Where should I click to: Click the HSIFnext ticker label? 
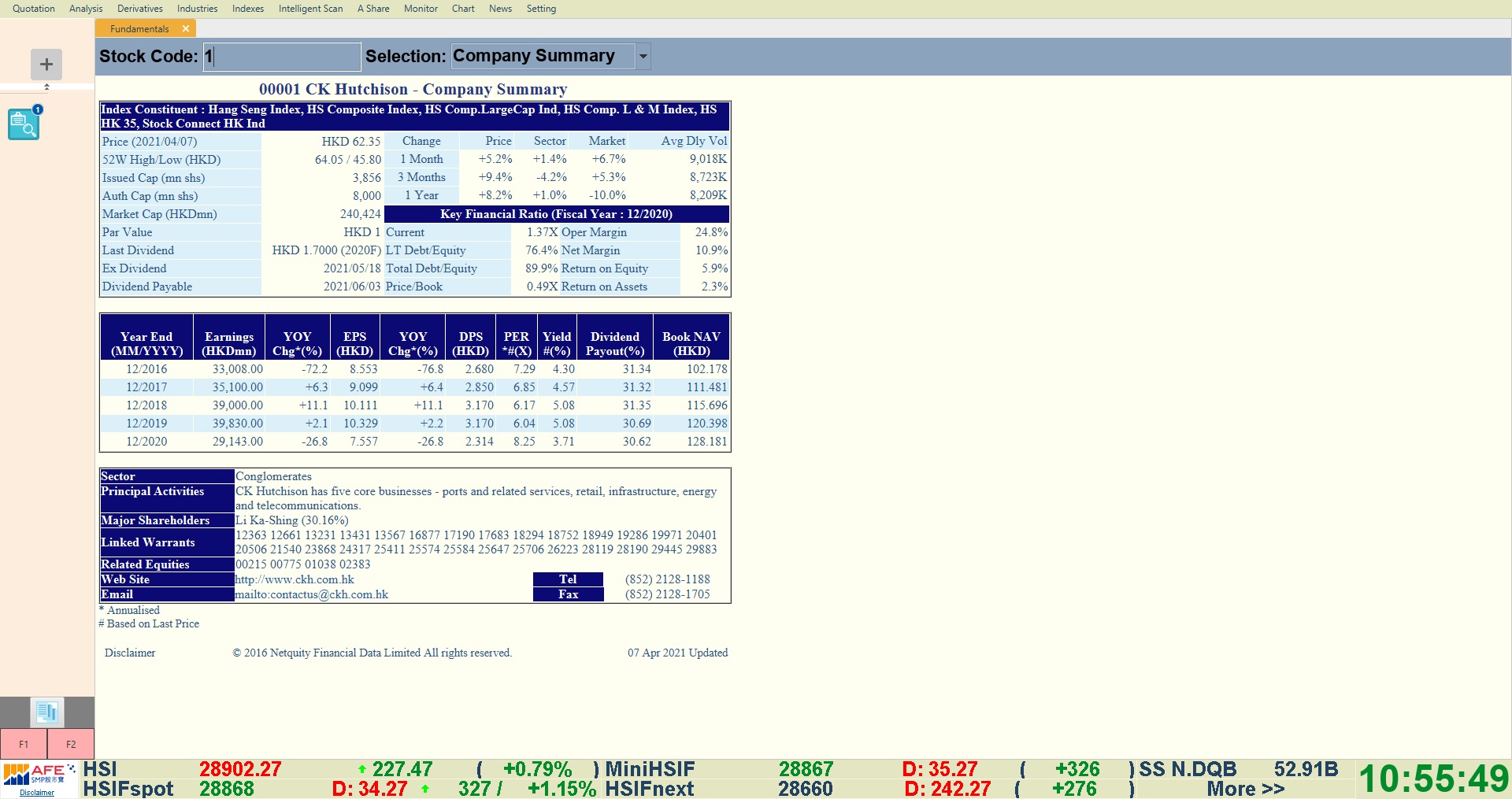point(650,789)
